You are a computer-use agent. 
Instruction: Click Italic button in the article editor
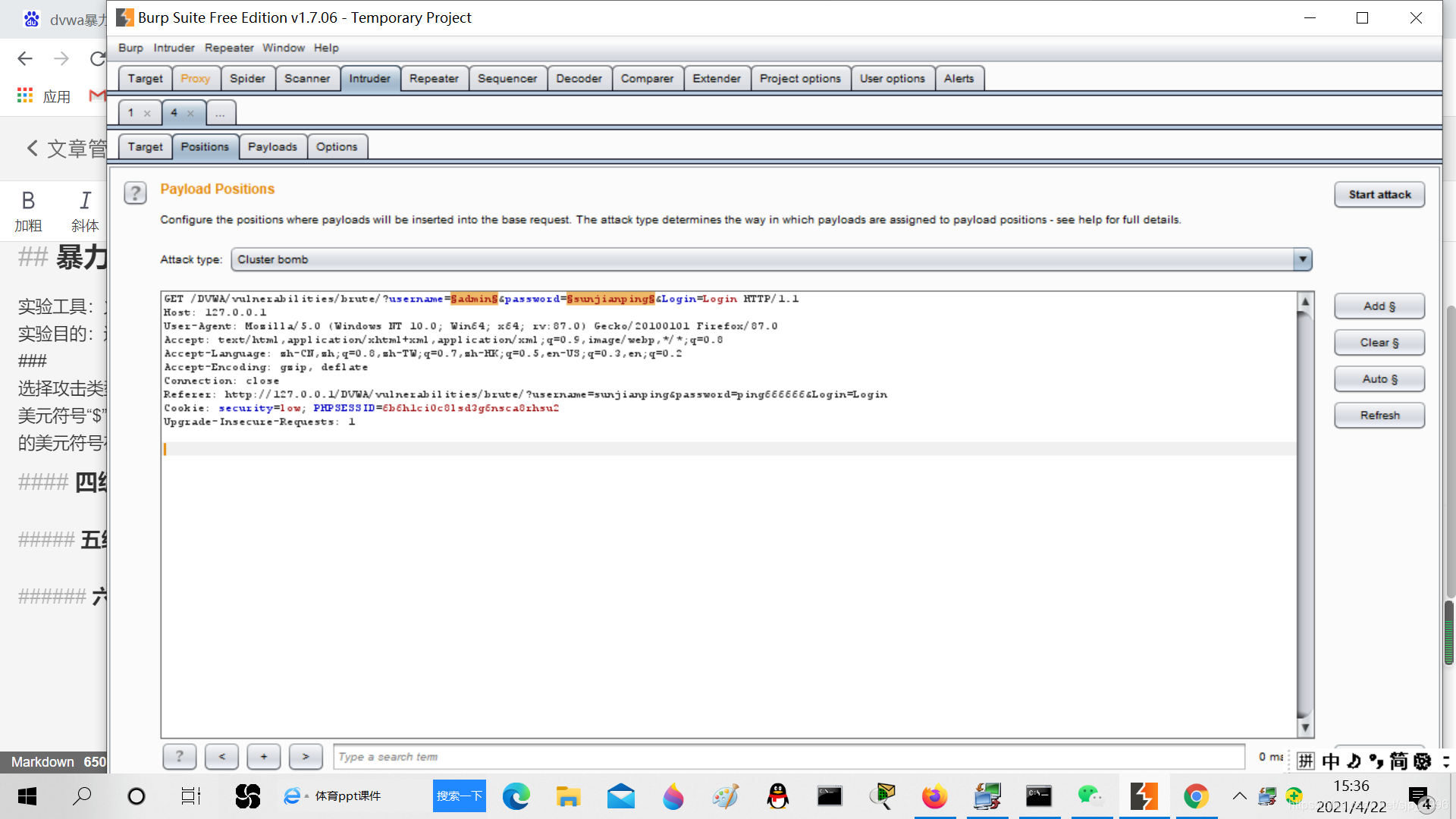pos(85,210)
